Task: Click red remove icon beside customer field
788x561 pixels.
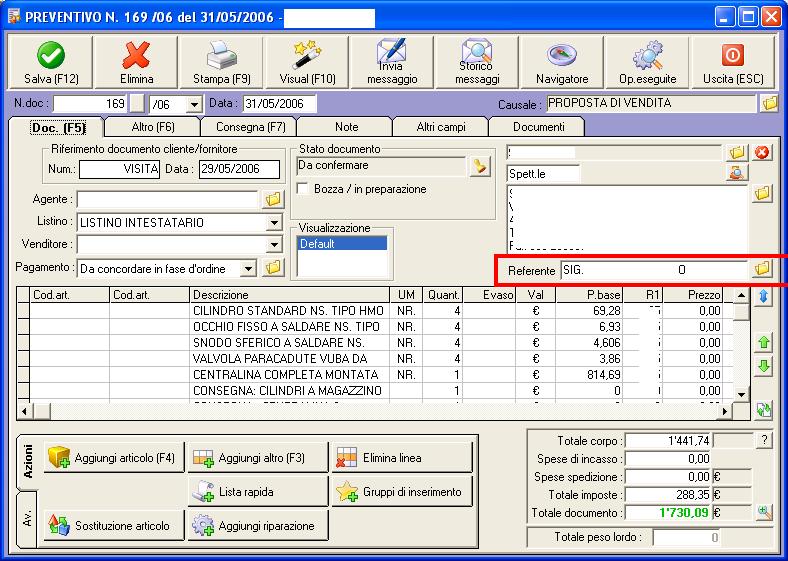Action: point(762,153)
